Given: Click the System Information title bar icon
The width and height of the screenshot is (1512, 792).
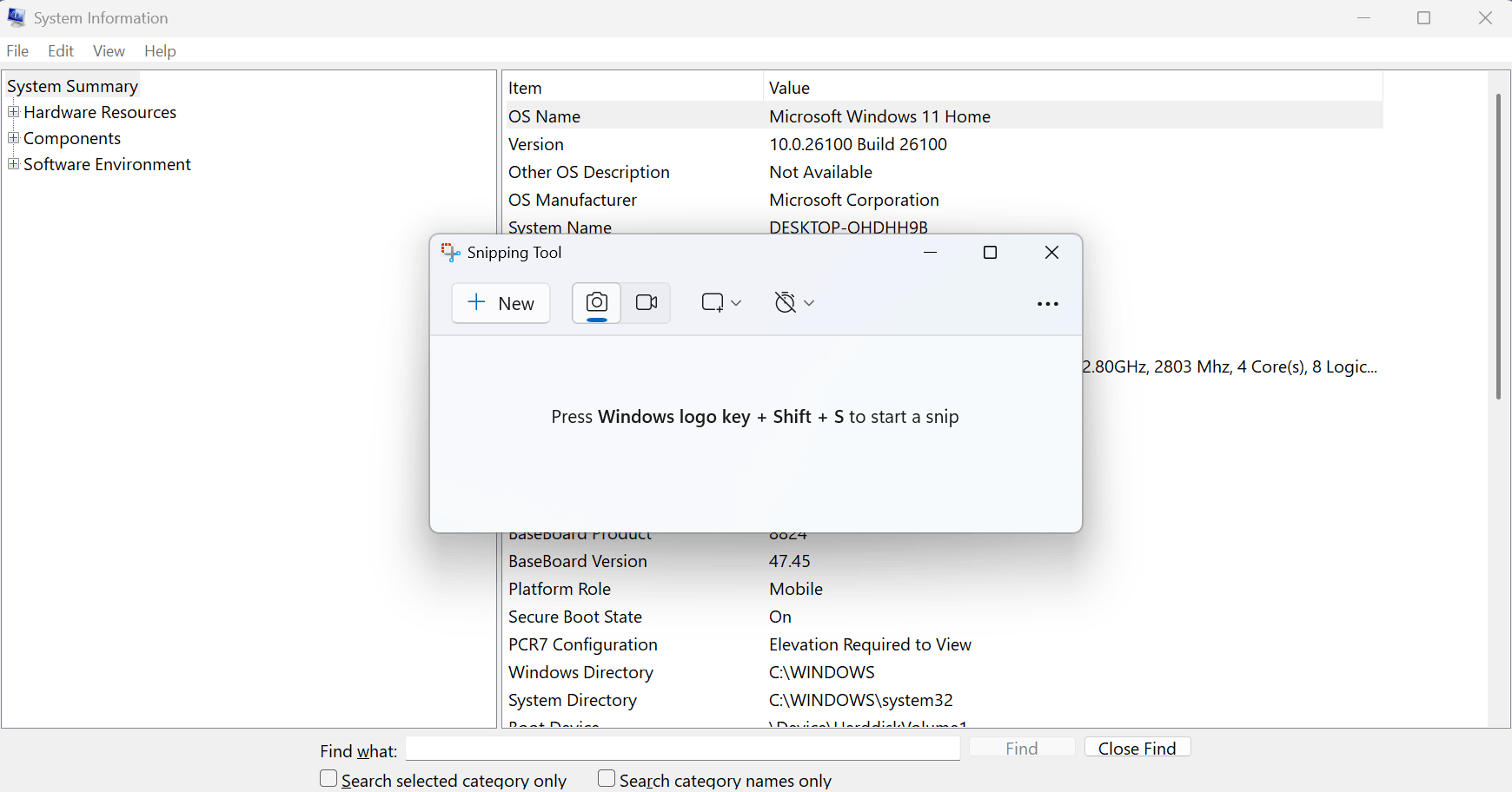Looking at the screenshot, I should tap(17, 17).
